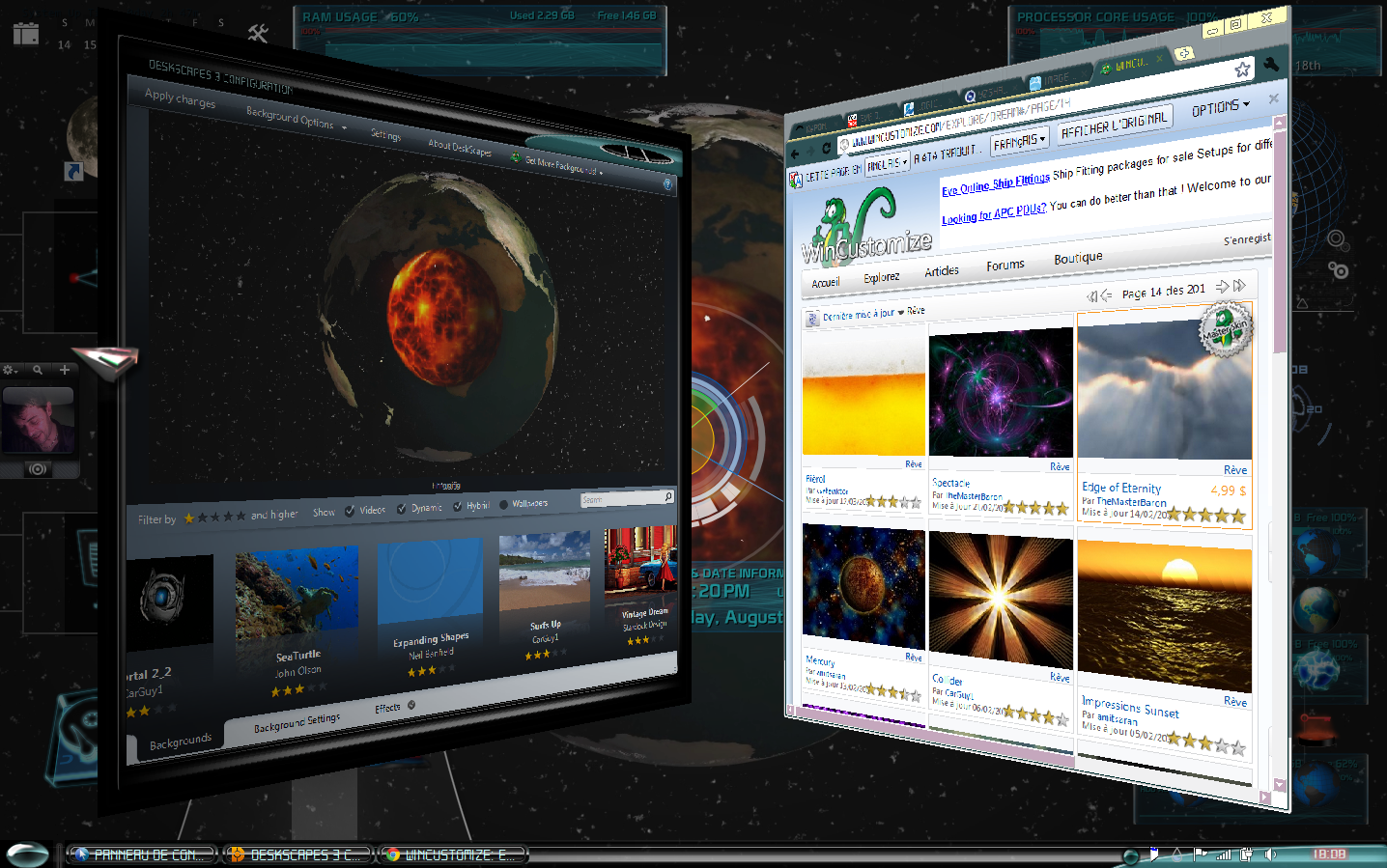
Task: Open the ANGLAIS source language dropdown
Action: coord(888,164)
